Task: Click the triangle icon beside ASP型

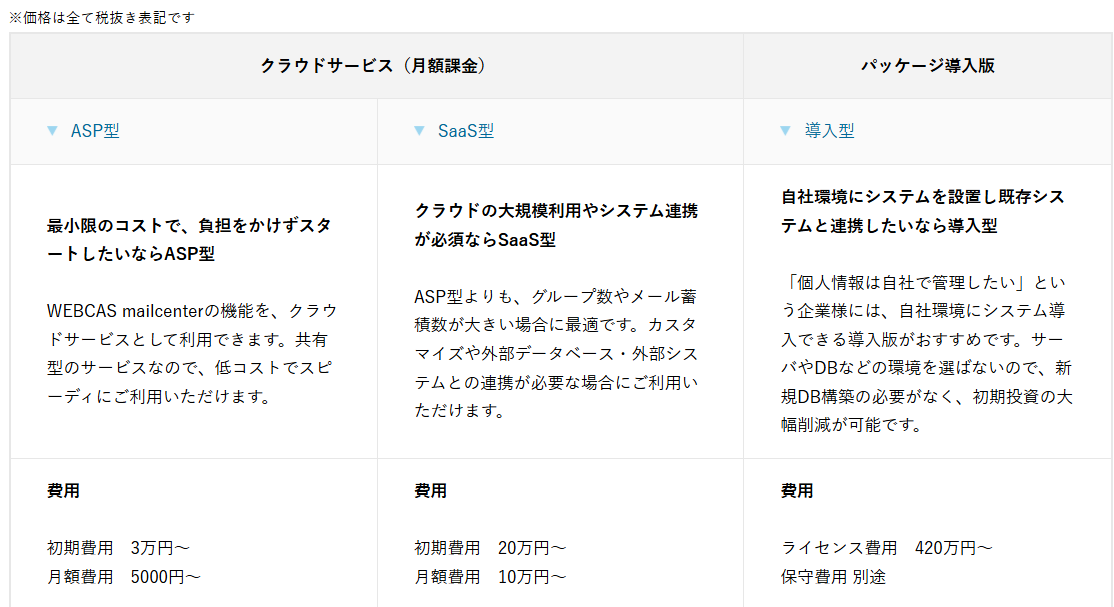Action: [x=53, y=131]
